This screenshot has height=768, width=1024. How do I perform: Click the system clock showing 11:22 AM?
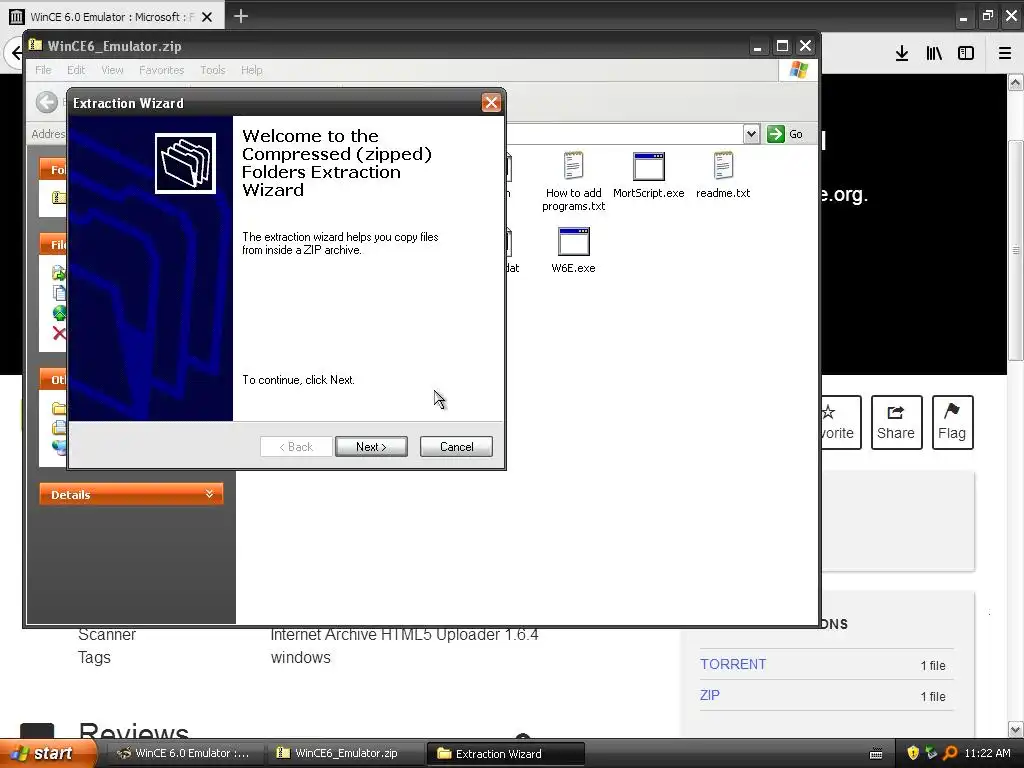coord(987,753)
